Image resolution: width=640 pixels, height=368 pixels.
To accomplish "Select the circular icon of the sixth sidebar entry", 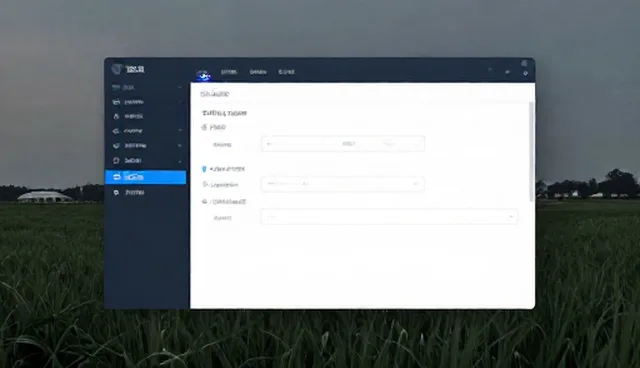I will pyautogui.click(x=116, y=160).
